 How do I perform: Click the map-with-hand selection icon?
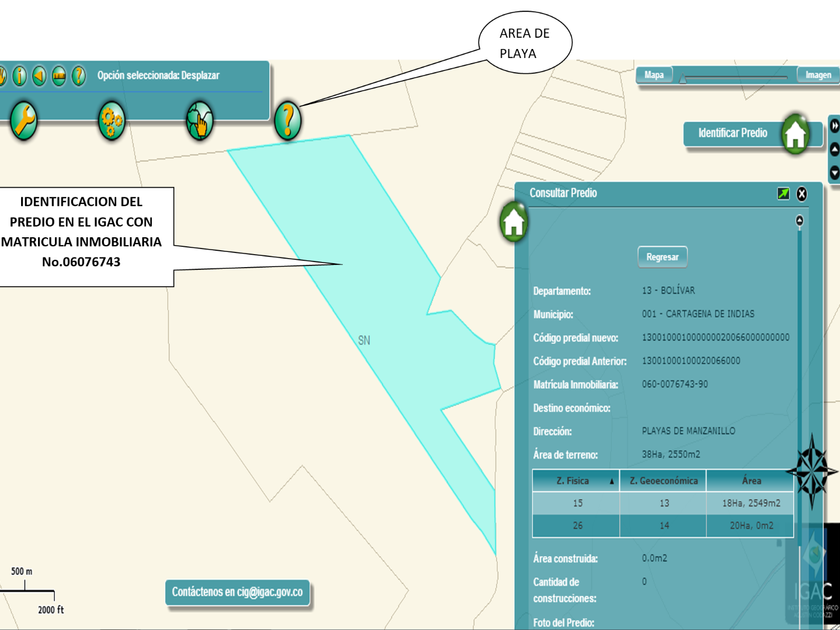coord(200,121)
